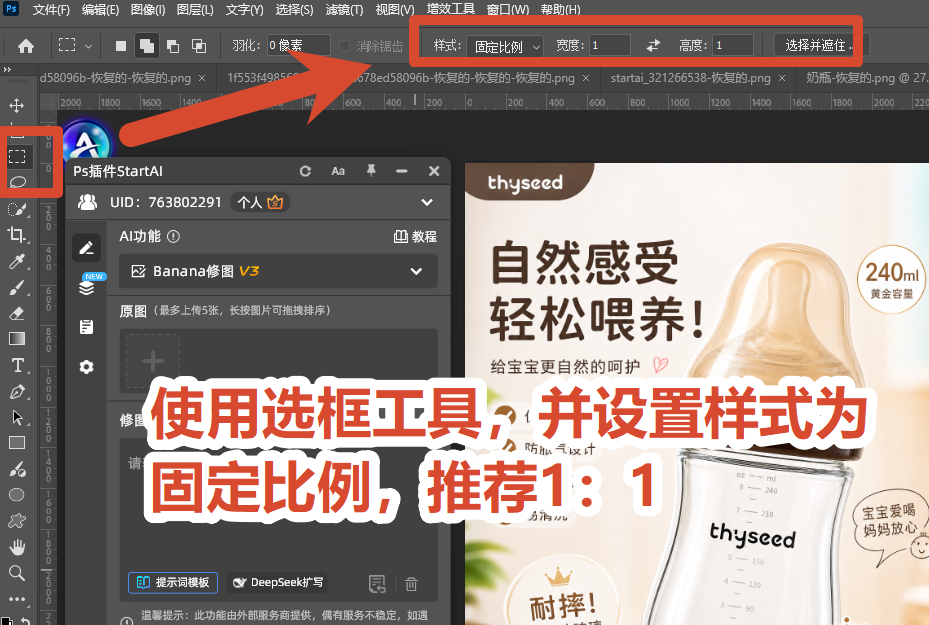Toggle New Selection mode button
929x625 pixels.
click(120, 46)
